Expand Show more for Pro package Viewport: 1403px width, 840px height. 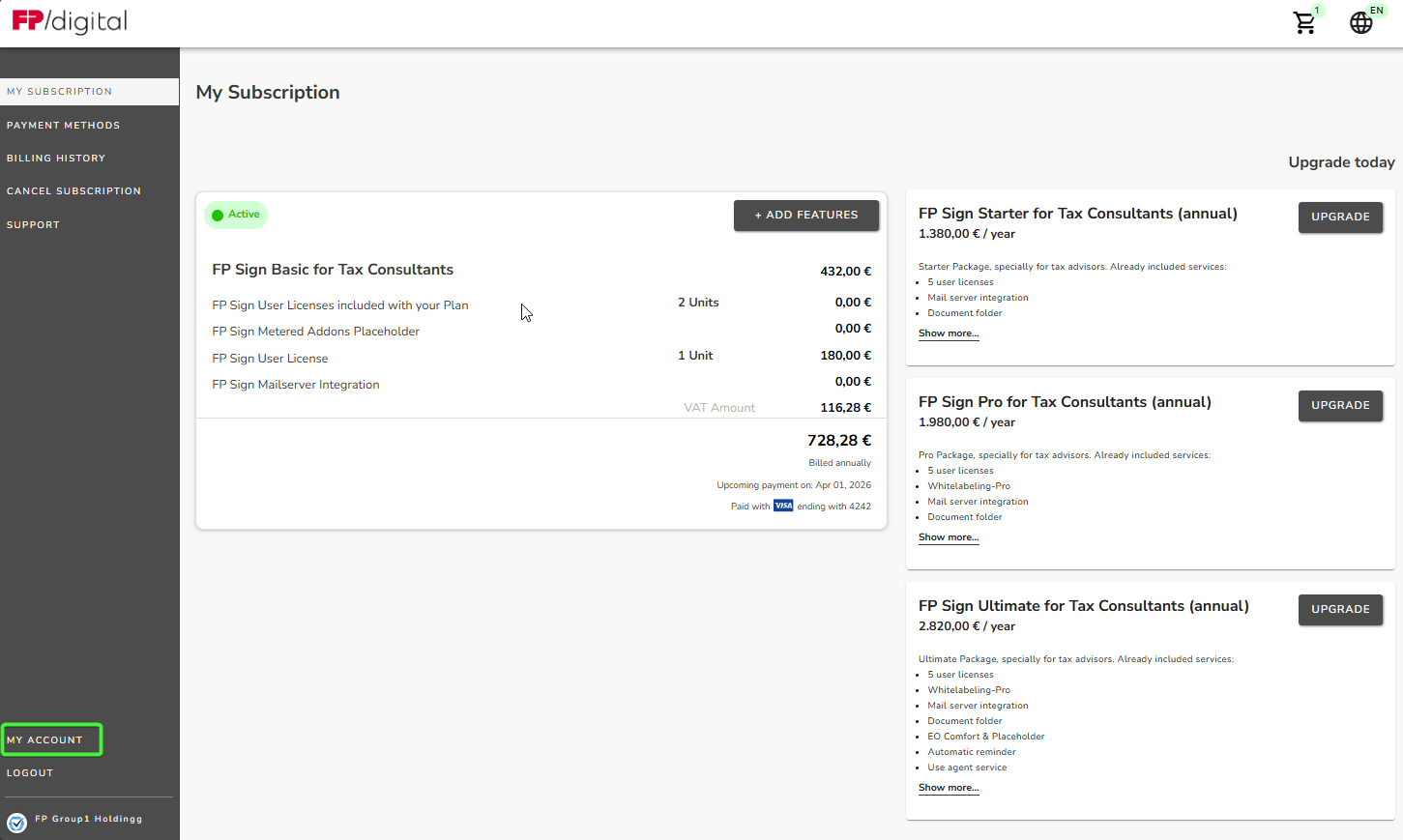948,537
